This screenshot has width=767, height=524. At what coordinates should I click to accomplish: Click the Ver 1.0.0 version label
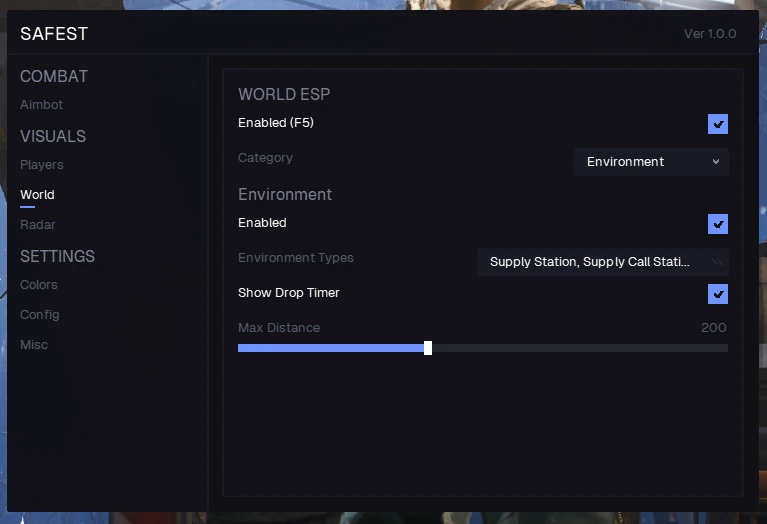point(710,34)
